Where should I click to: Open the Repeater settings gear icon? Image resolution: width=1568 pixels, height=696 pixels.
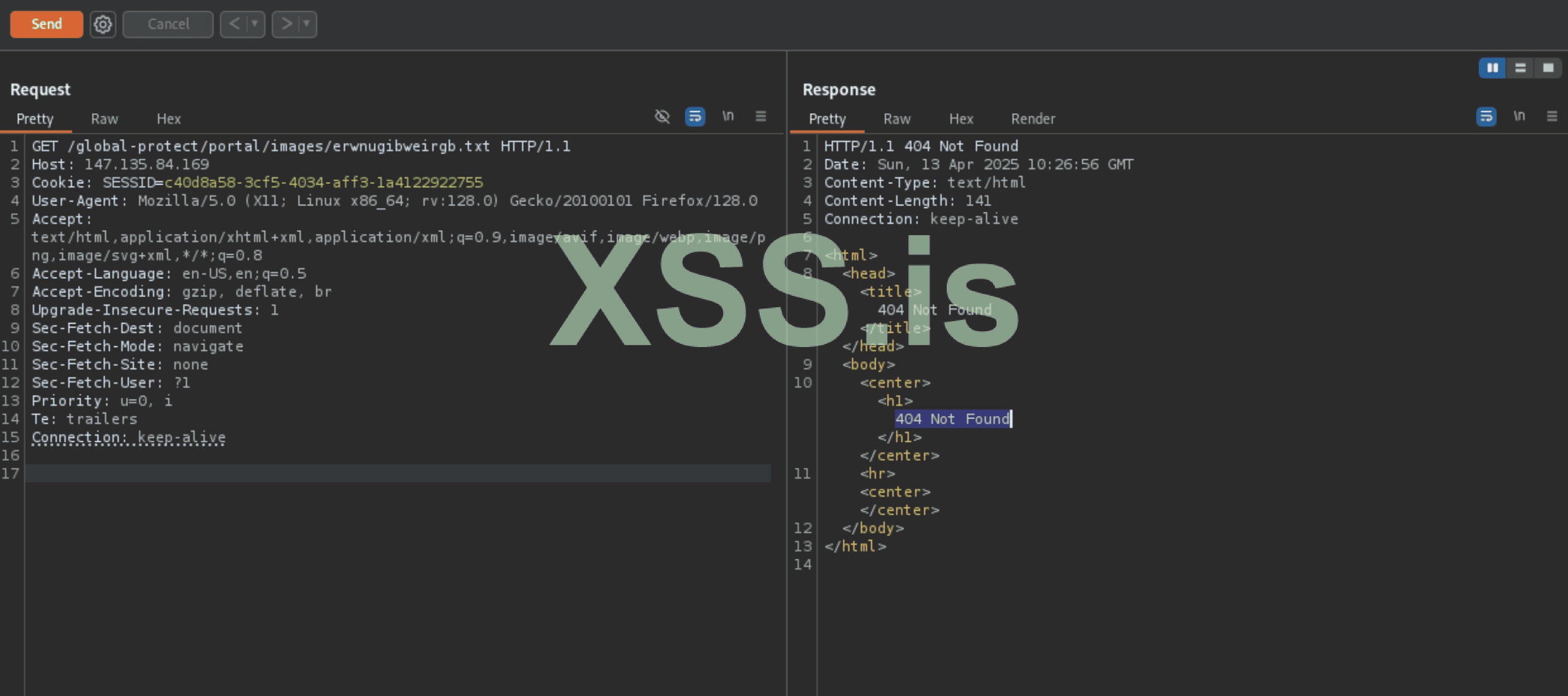[102, 25]
